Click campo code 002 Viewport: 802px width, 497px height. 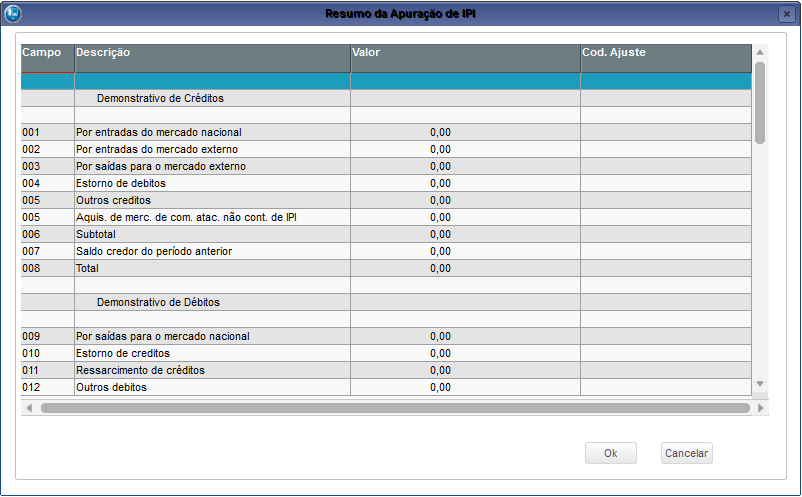click(x=31, y=149)
